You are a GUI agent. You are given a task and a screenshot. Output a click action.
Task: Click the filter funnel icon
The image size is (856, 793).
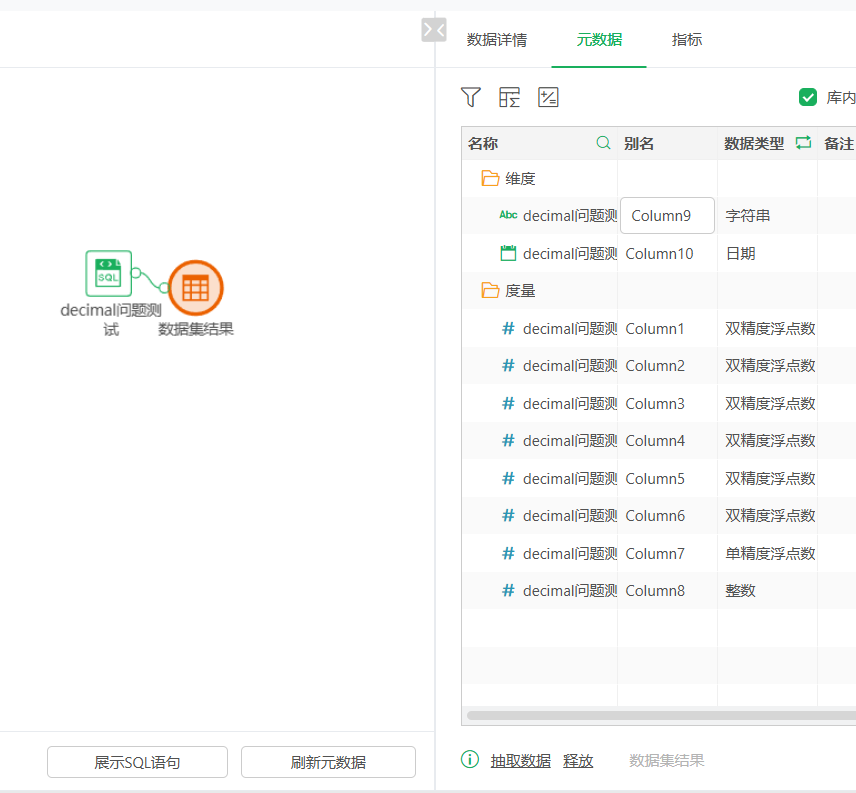click(x=471, y=97)
